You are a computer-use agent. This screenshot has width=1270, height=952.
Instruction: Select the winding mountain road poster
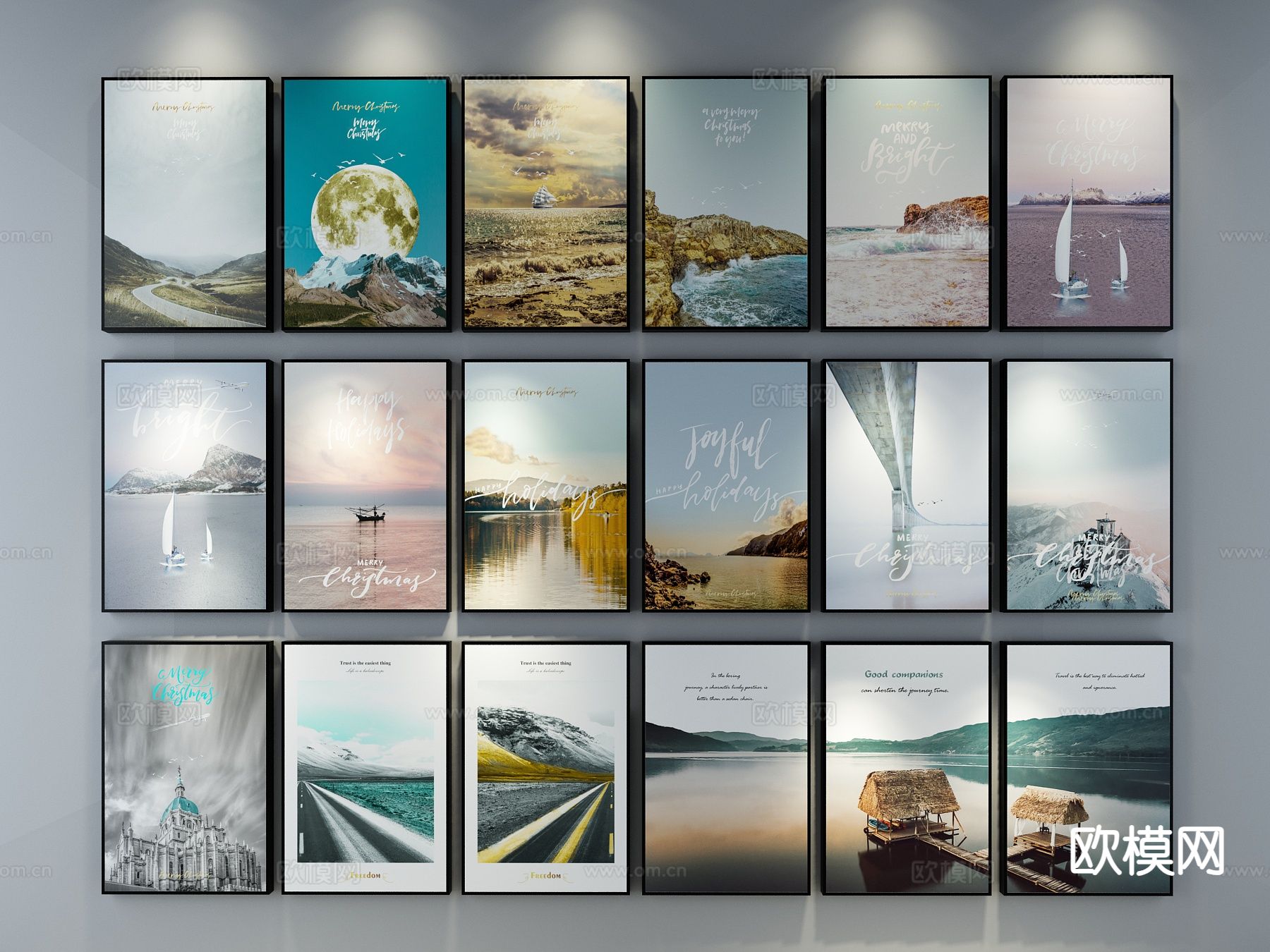pos(187,204)
